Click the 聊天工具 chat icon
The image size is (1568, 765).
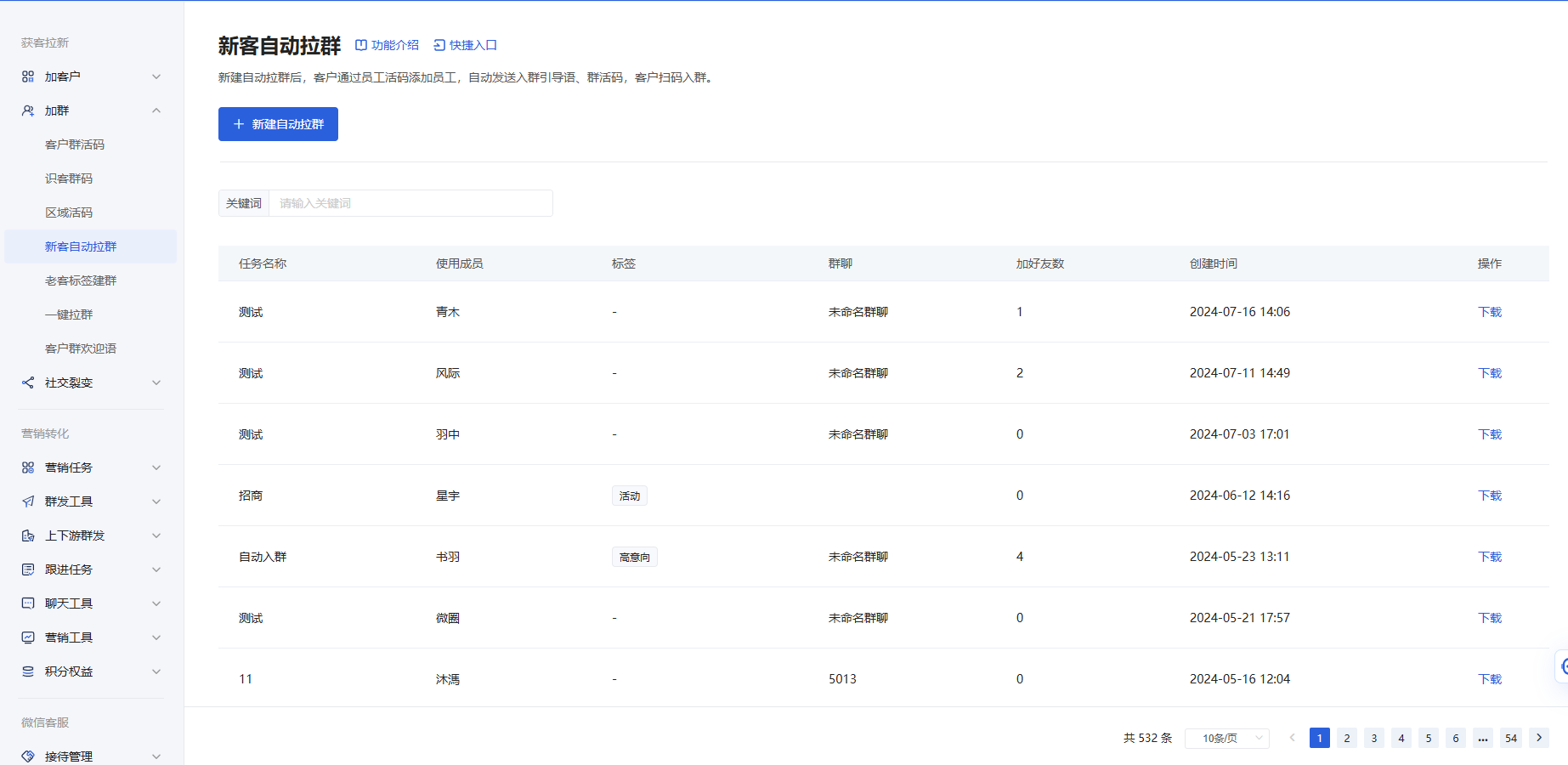[x=28, y=603]
